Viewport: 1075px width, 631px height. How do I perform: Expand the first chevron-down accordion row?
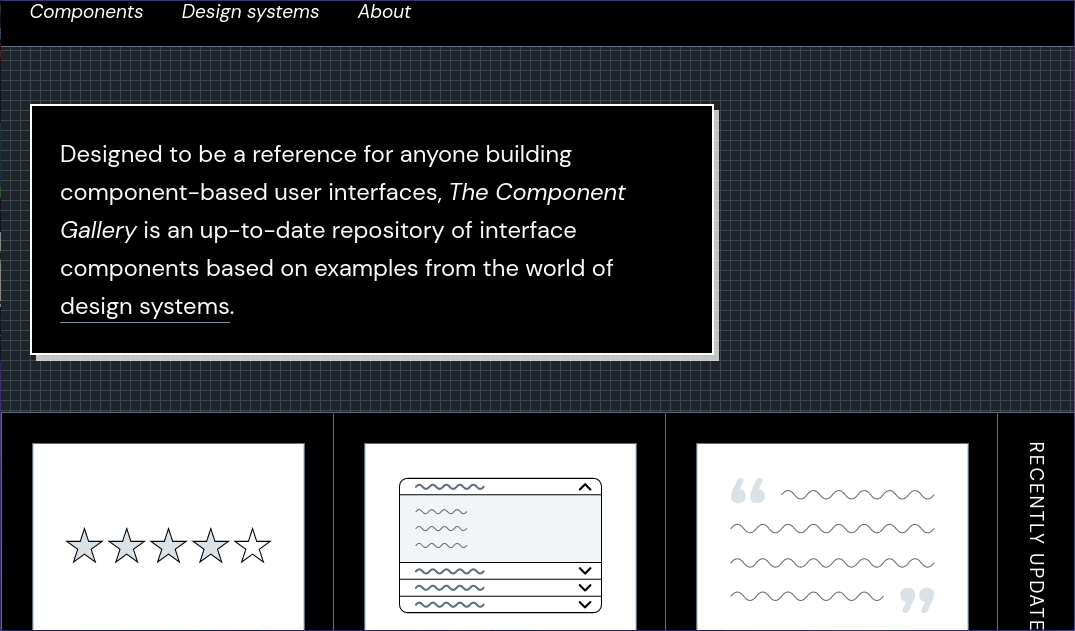pos(584,571)
